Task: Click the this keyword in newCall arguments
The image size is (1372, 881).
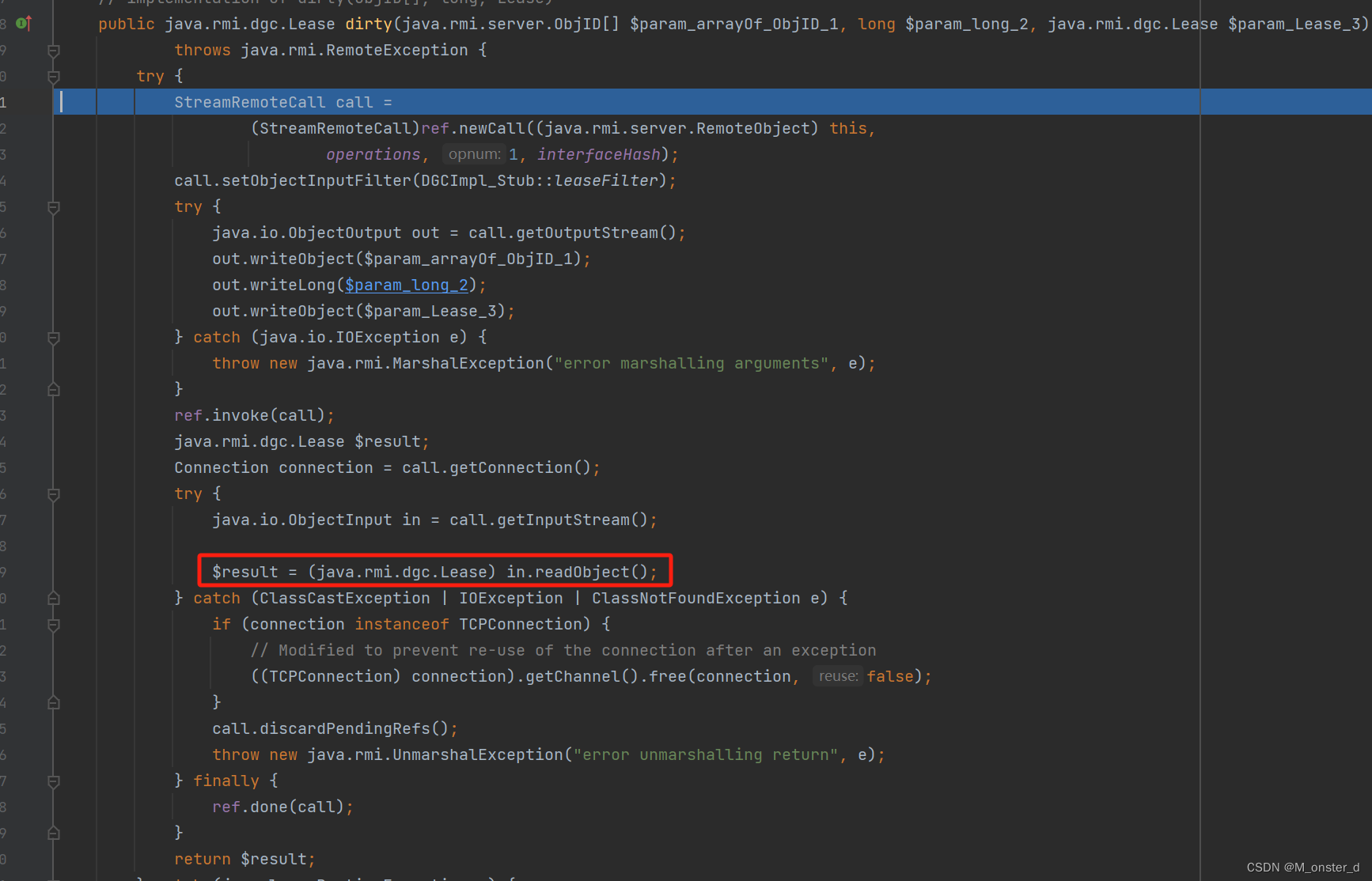Action: [x=848, y=128]
